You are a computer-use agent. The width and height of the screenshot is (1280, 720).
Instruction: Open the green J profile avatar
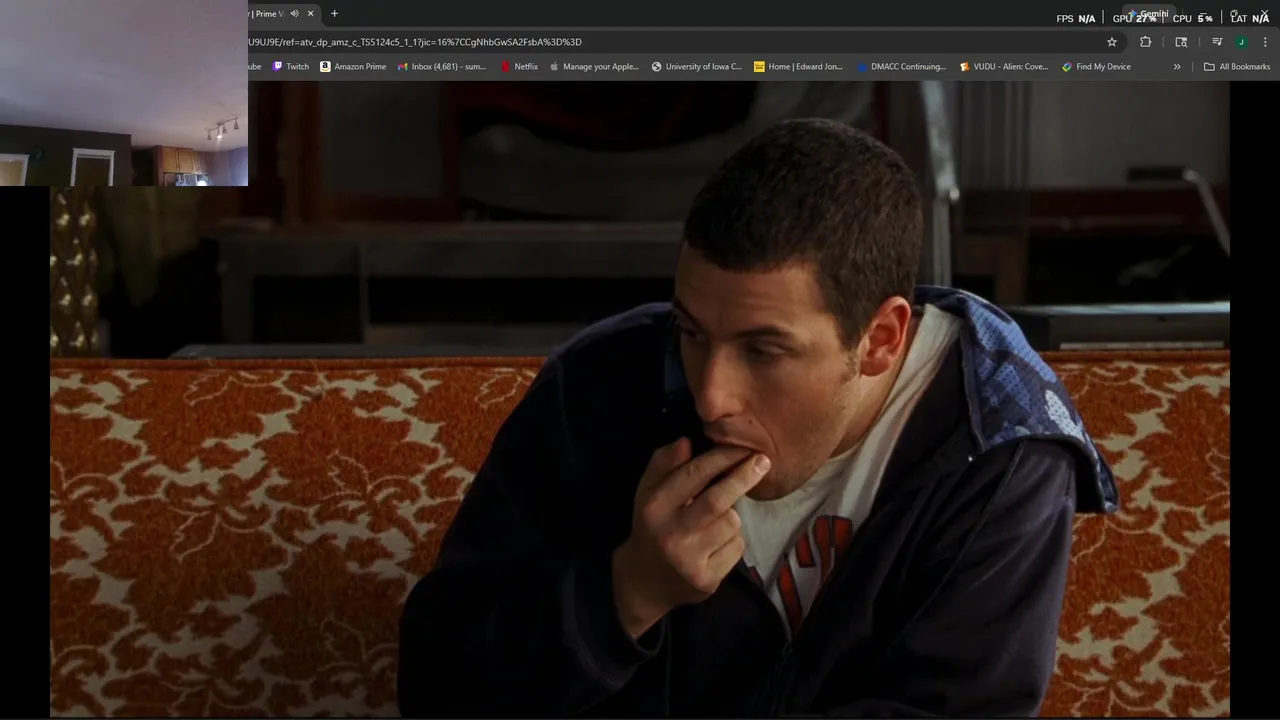[1241, 42]
